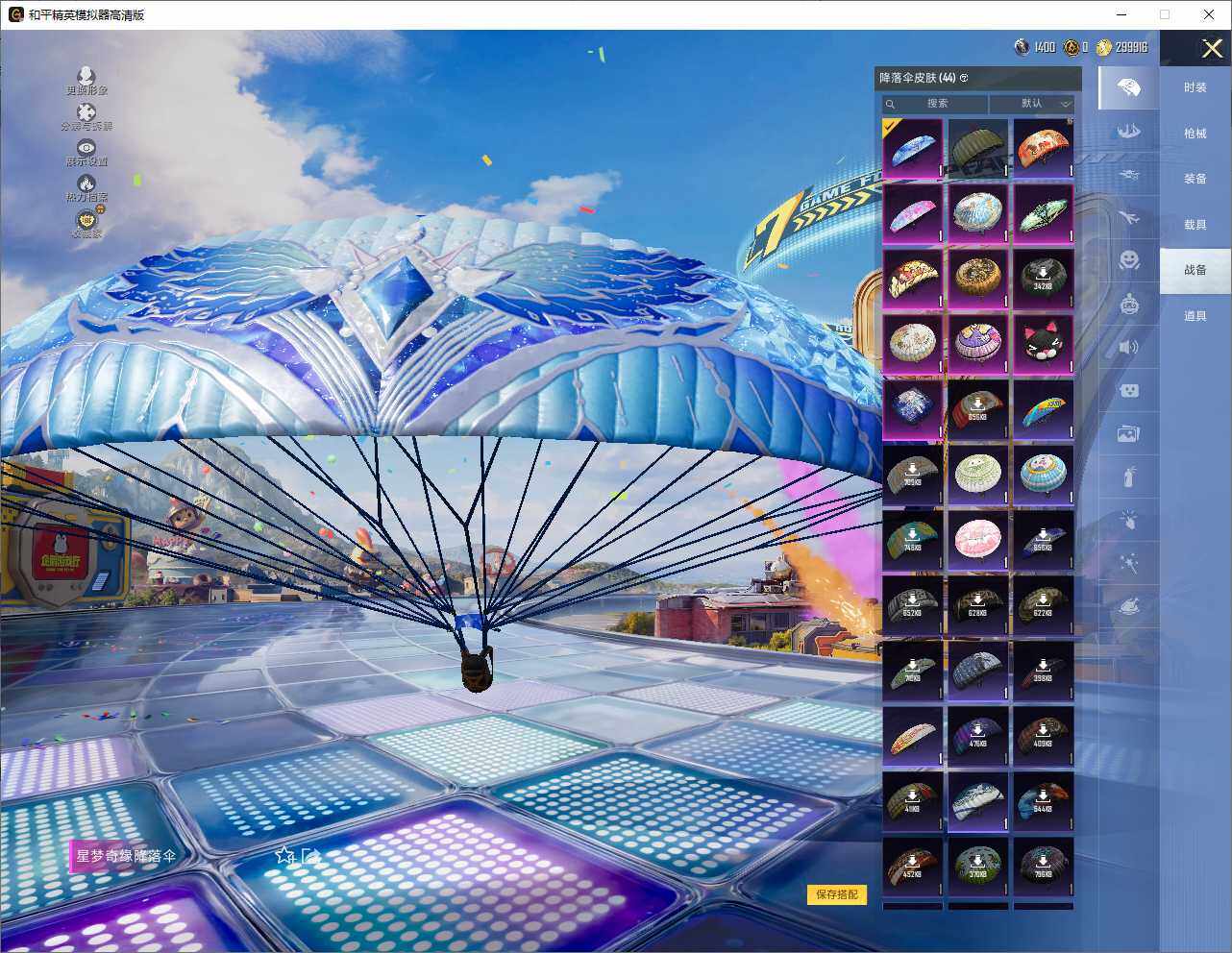1232x953 pixels.
Task: Select the speaker voice category icon
Action: coord(1129,347)
